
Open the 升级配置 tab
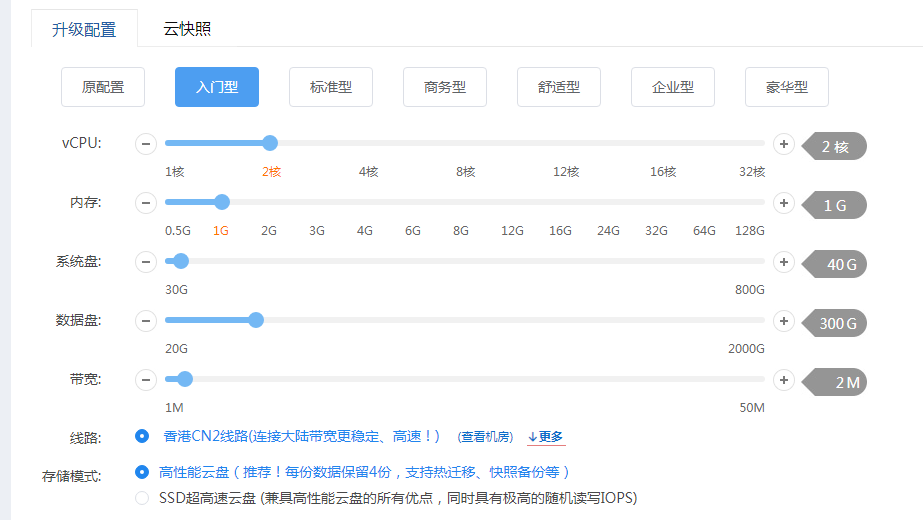coord(83,28)
